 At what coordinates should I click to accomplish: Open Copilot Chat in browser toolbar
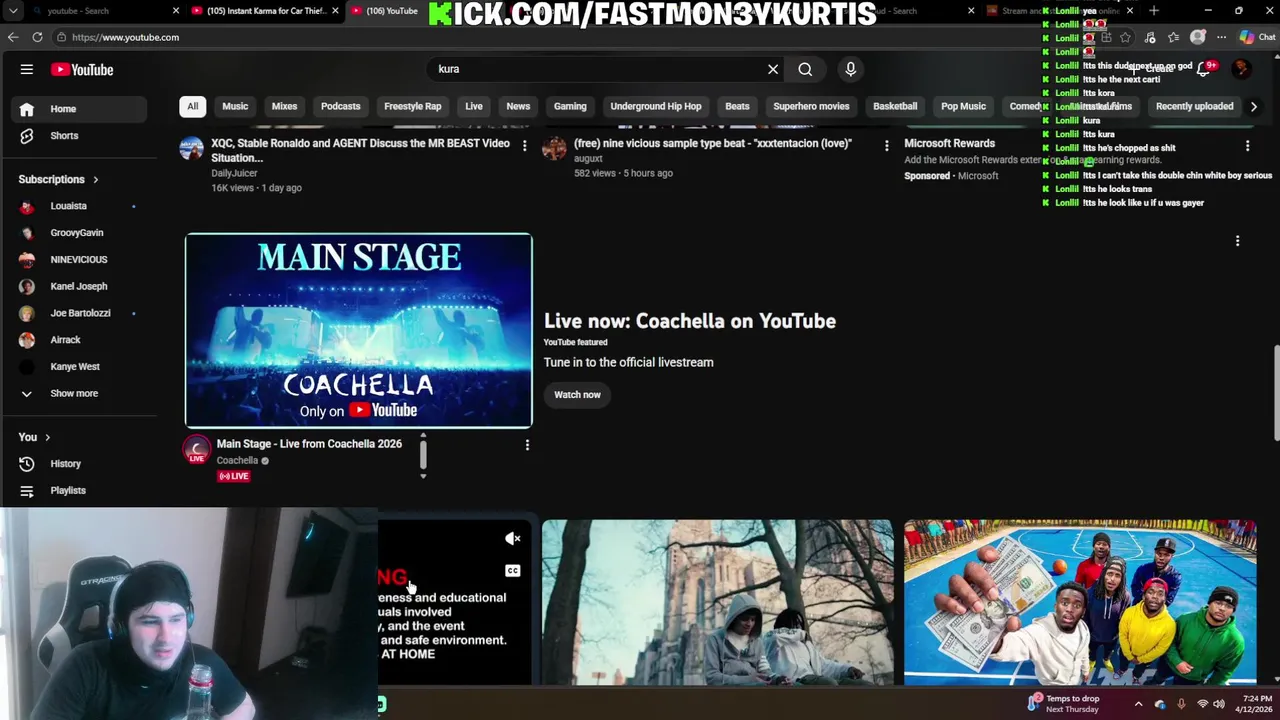(x=1259, y=37)
